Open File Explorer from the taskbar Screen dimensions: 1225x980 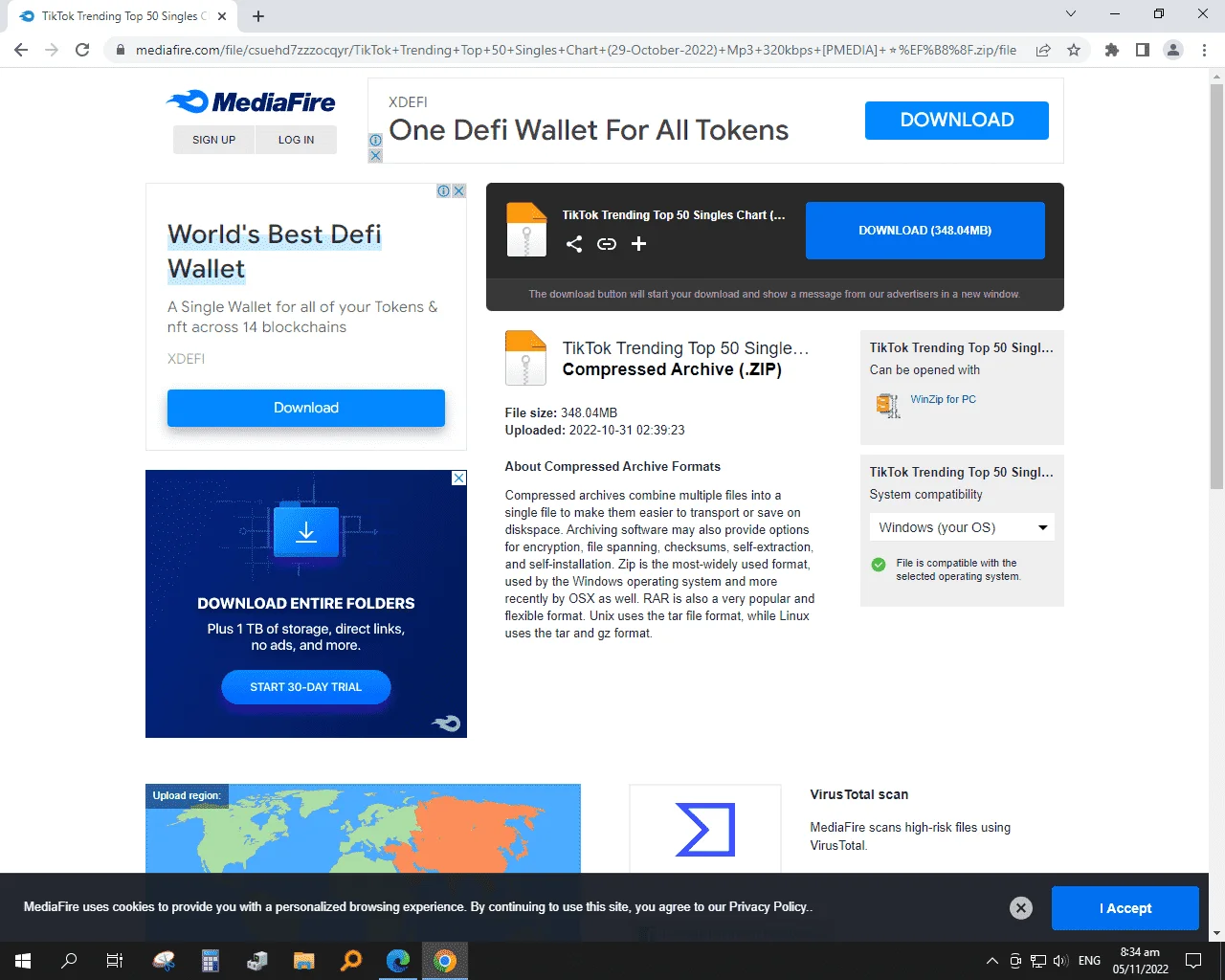304,961
